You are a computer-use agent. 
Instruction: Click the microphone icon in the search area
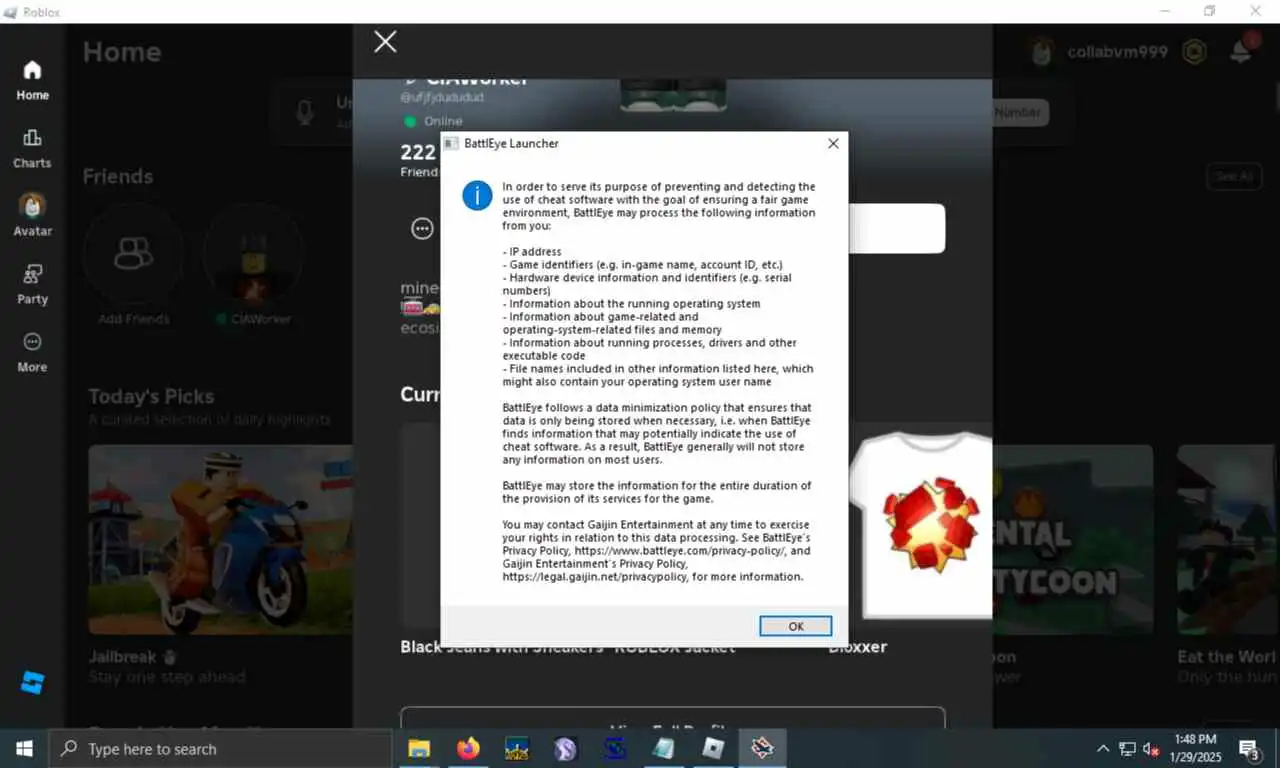tap(305, 111)
